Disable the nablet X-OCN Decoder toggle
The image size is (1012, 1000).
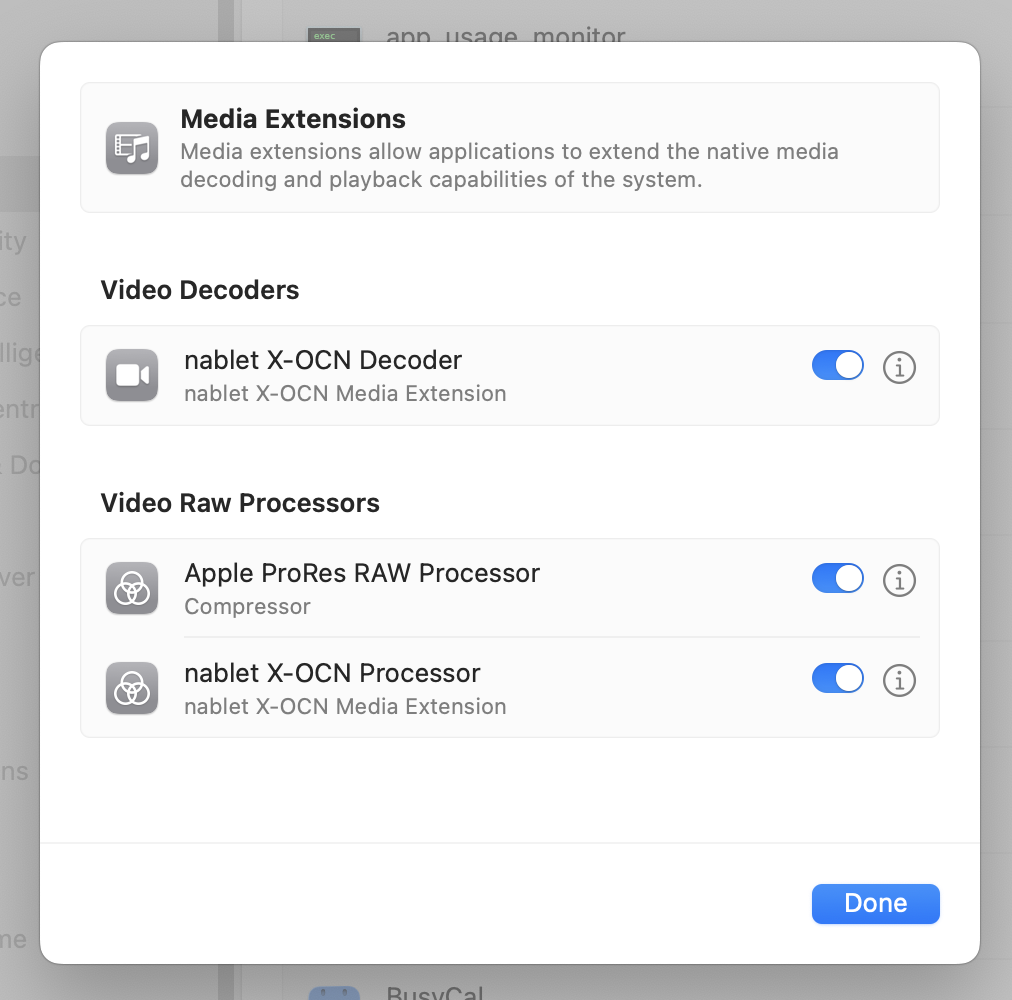[x=837, y=366]
